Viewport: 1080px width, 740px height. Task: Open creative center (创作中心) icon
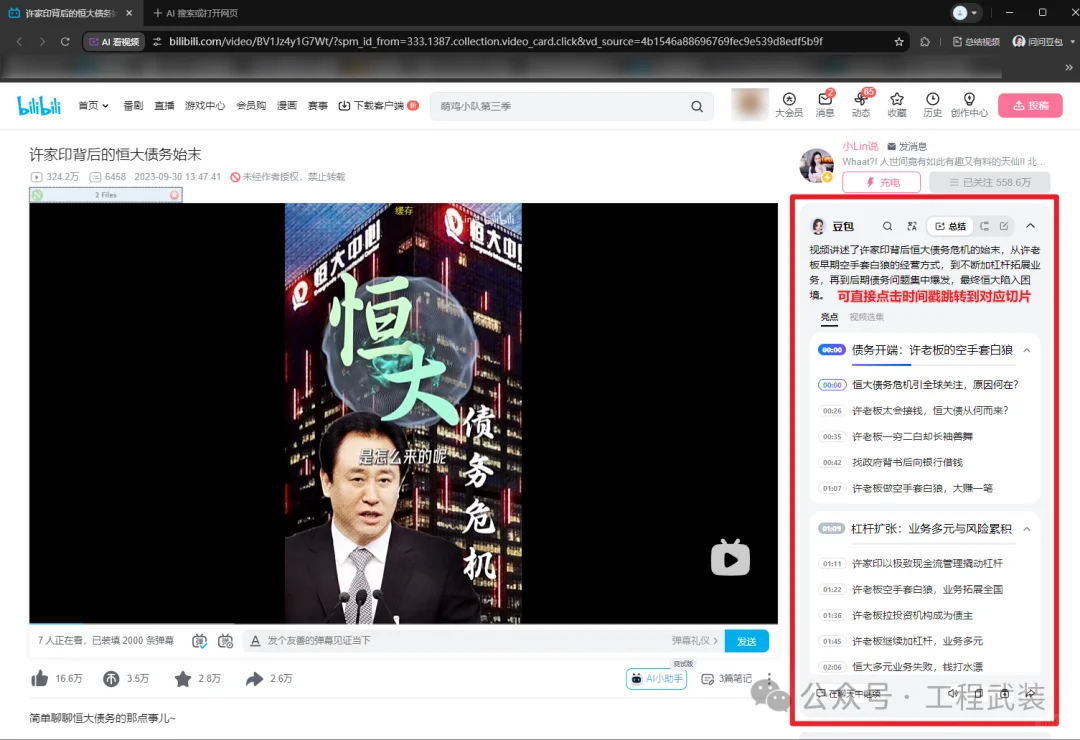click(x=968, y=105)
